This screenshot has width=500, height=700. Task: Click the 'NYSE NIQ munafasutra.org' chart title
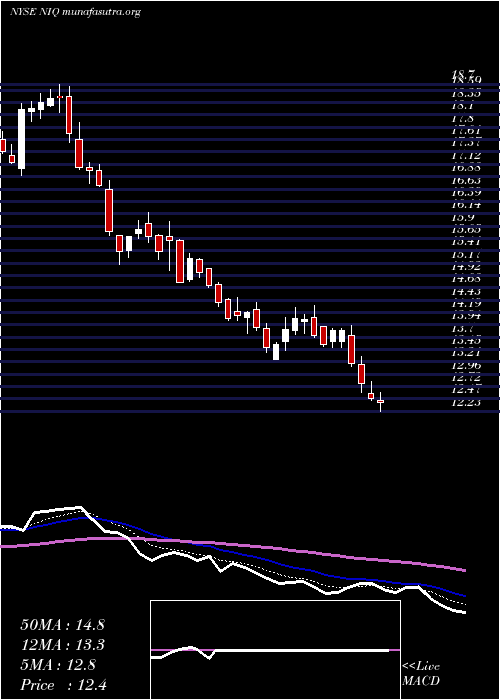pyautogui.click(x=75, y=12)
